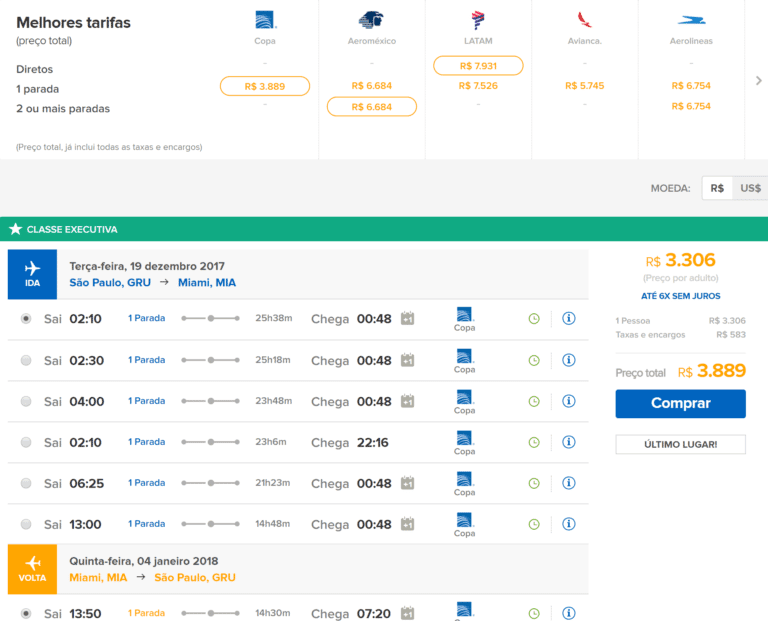Viewport: 768px width, 621px height.
Task: Show next airlines with right arrow
Action: (758, 81)
